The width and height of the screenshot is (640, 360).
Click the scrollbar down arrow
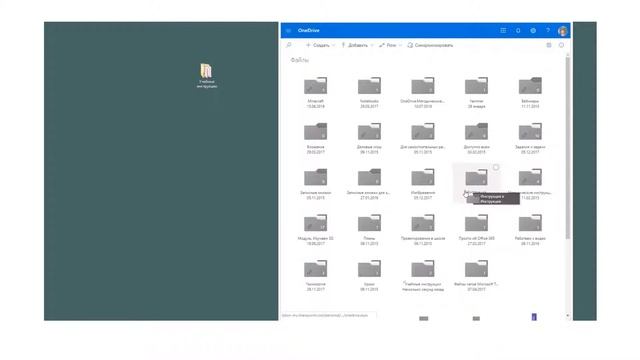[567, 316]
